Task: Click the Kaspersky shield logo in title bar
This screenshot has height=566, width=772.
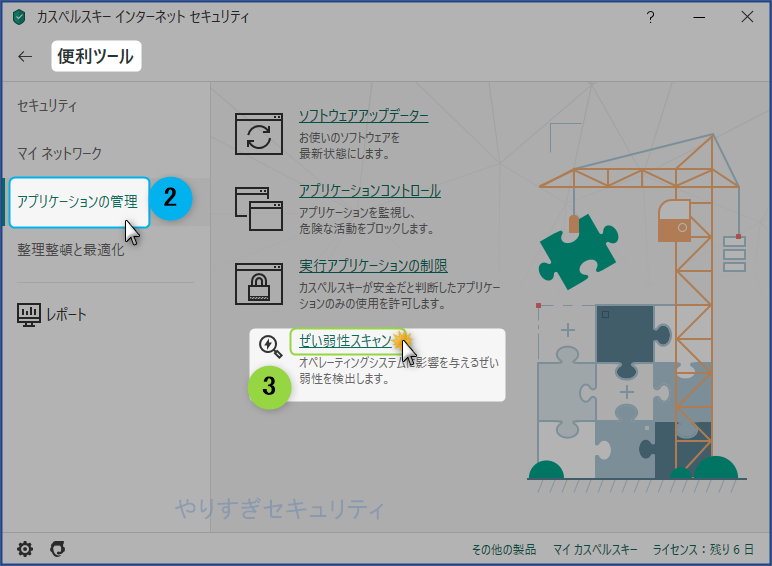Action: (x=19, y=18)
